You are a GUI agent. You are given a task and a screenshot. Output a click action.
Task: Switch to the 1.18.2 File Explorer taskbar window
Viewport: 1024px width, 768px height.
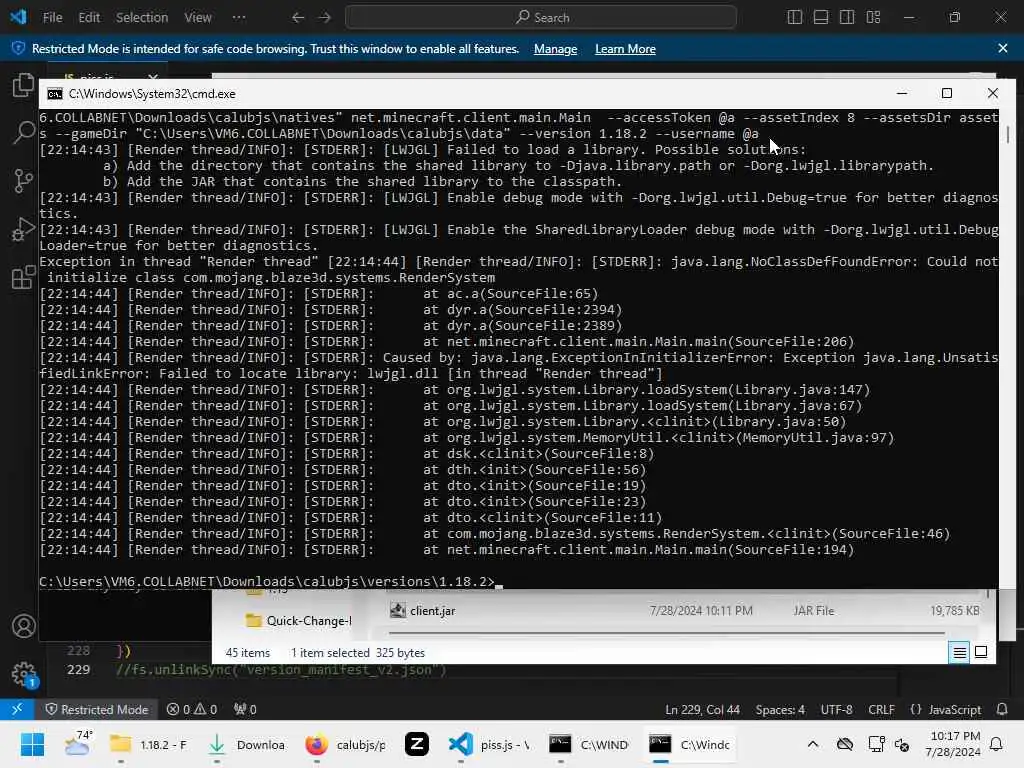(x=149, y=744)
